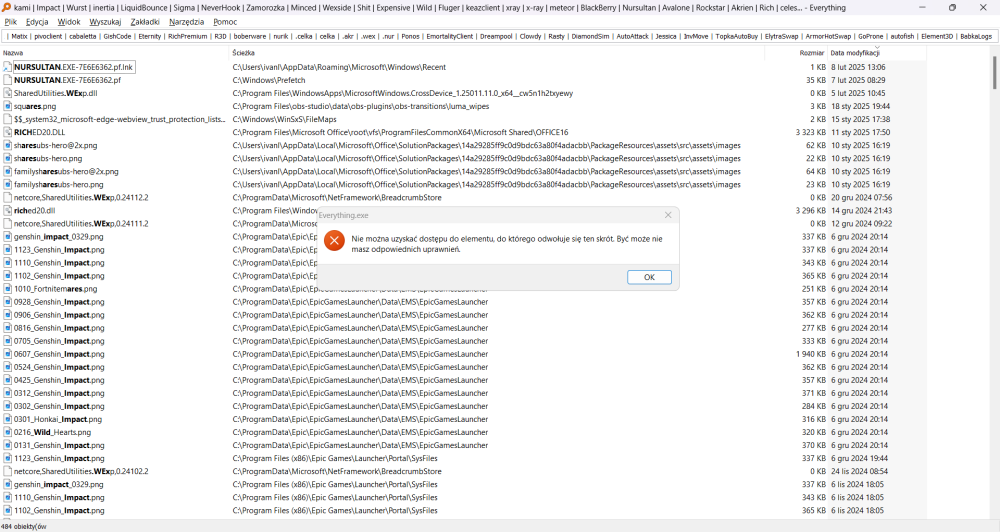Select the file icon of NURSULTAN.EXE-7E6E6362.pf.lnk
This screenshot has height=532, width=1000.
pos(8,67)
